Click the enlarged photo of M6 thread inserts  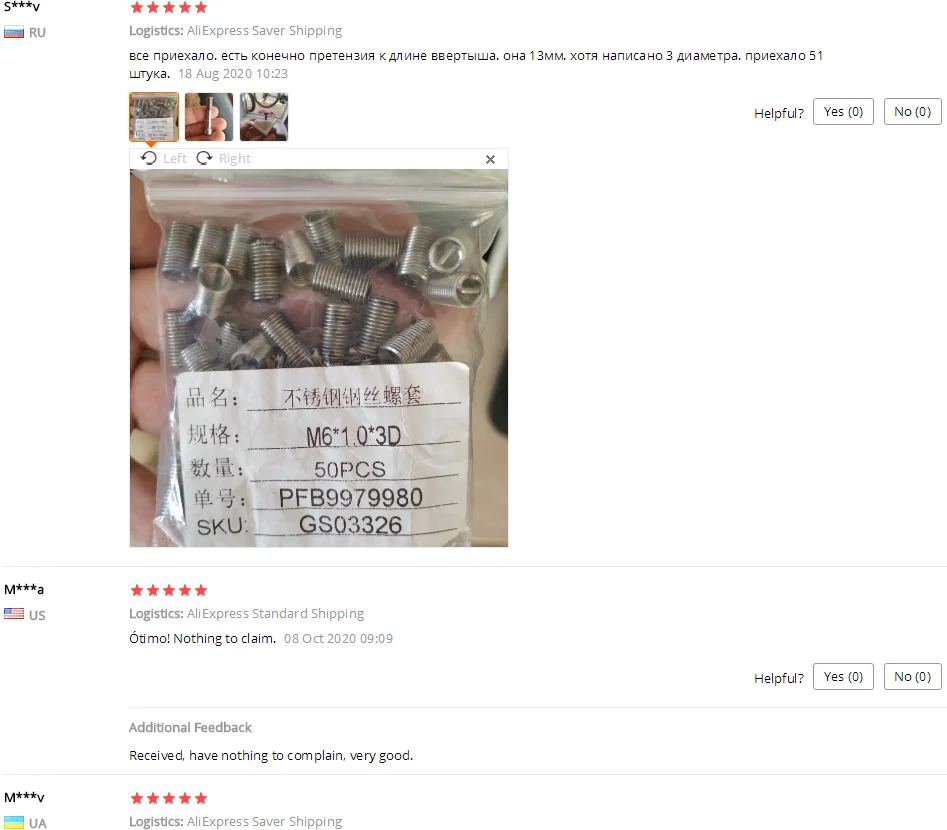[319, 358]
